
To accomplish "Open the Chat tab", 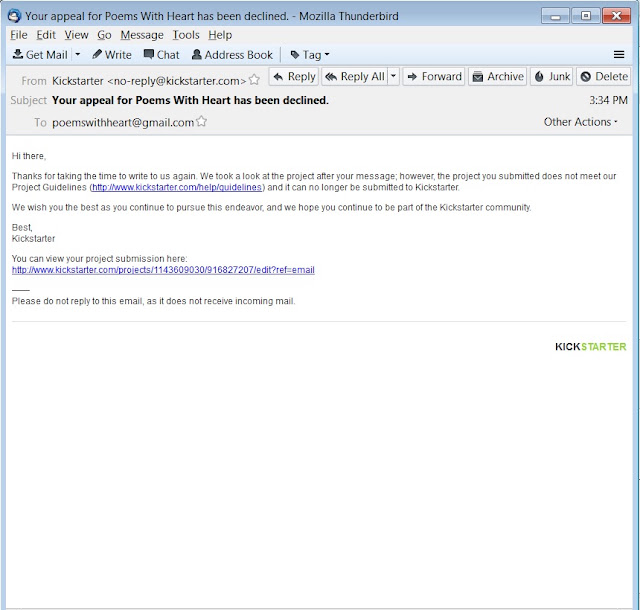I will [162, 55].
